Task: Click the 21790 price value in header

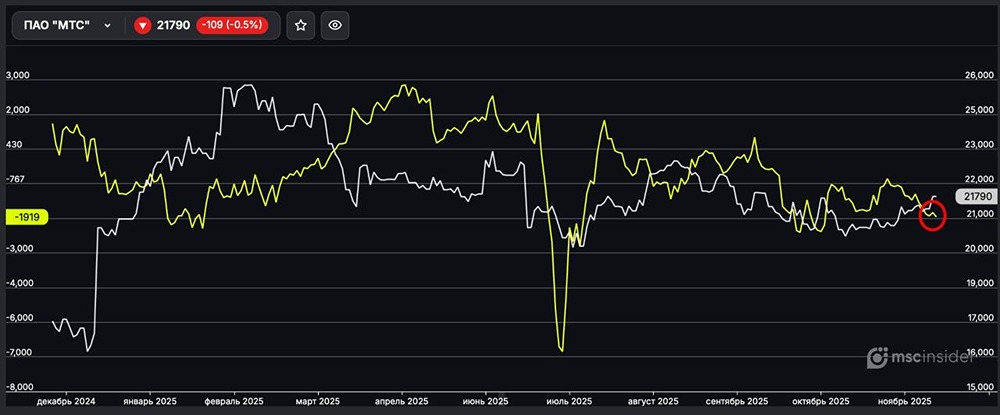Action: [x=175, y=26]
